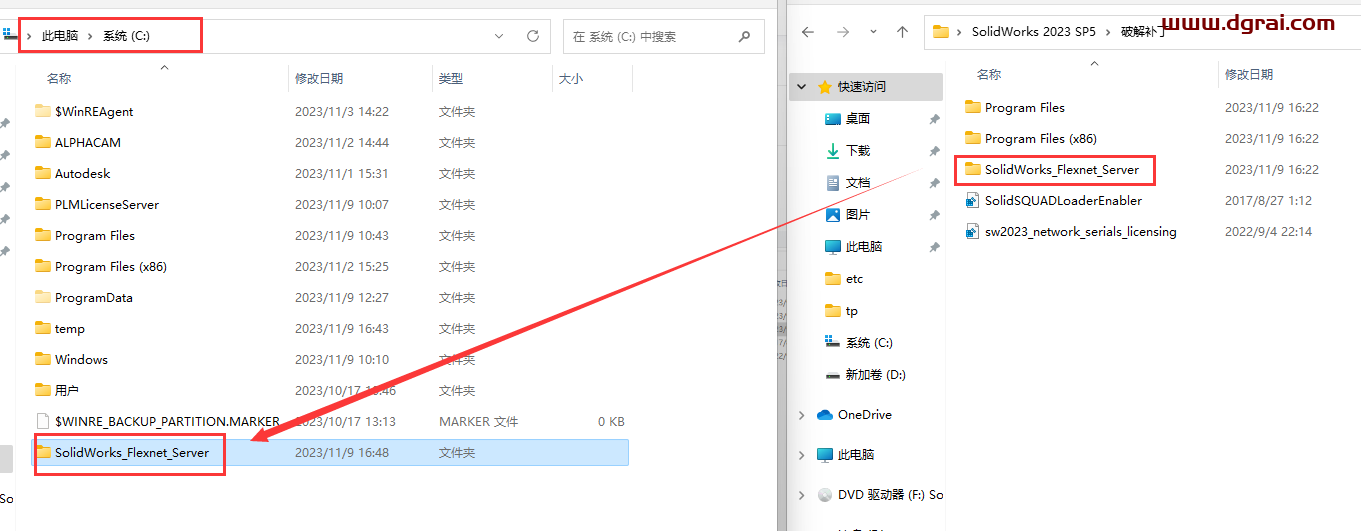Click date 2017/8/27 1:12 cell

tap(1268, 200)
